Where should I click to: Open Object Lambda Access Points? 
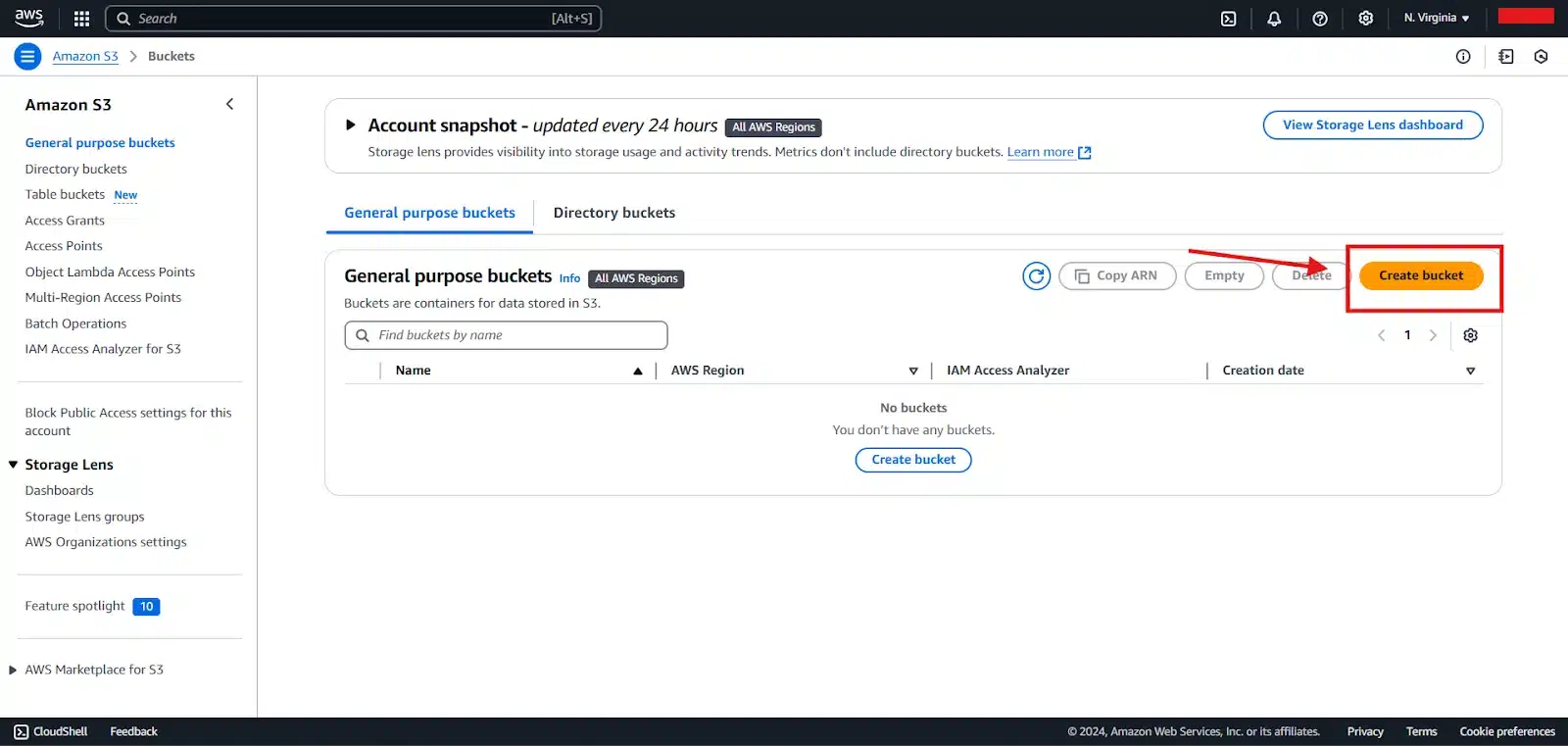point(110,273)
